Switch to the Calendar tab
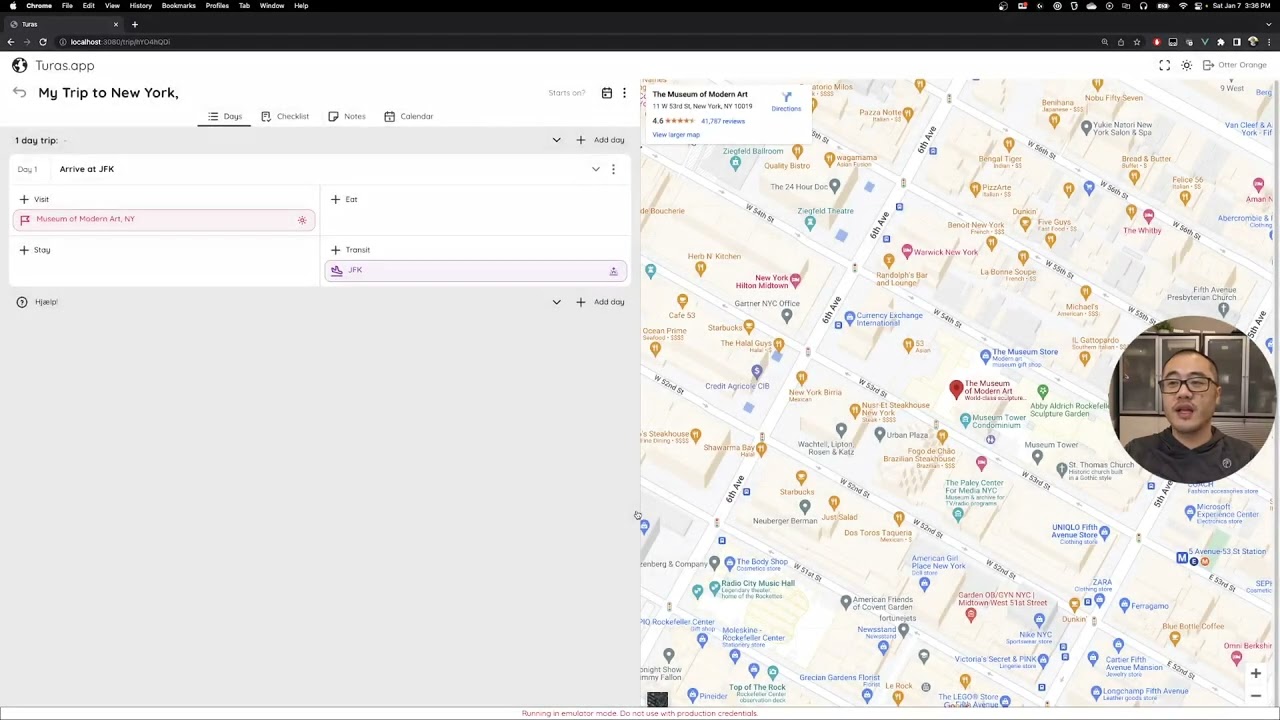The width and height of the screenshot is (1280, 720). click(408, 117)
